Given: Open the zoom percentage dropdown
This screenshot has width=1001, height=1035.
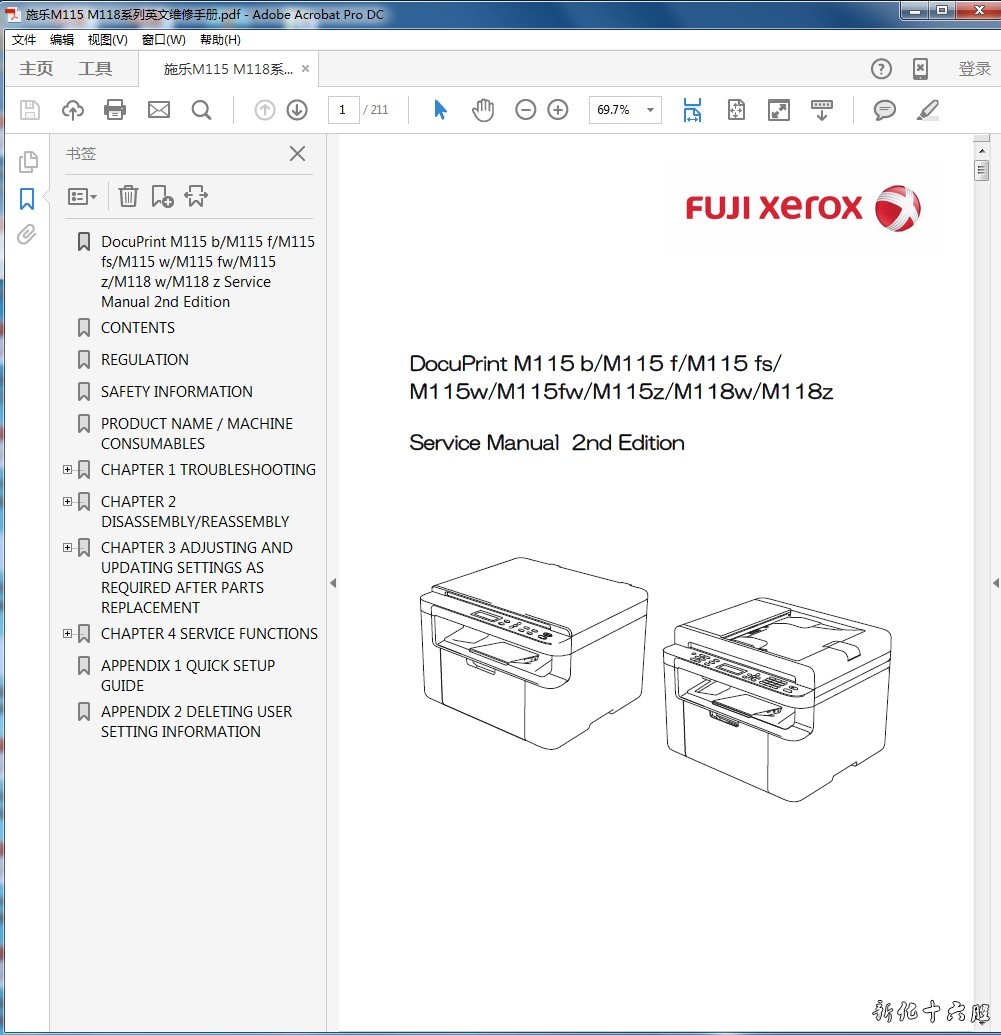Looking at the screenshot, I should 651,110.
